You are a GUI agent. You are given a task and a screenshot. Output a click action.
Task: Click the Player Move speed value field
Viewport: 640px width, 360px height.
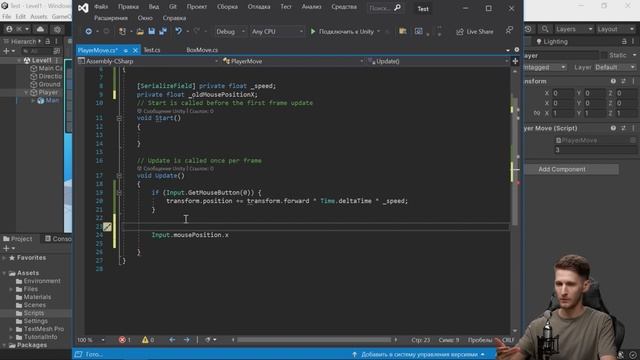(595, 150)
